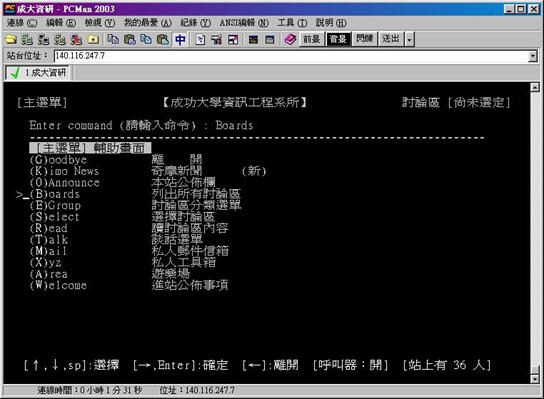Viewport: 544px width, 399px height.
Task: Click the yellow add-to-favorites folder icon
Action: tap(93, 40)
